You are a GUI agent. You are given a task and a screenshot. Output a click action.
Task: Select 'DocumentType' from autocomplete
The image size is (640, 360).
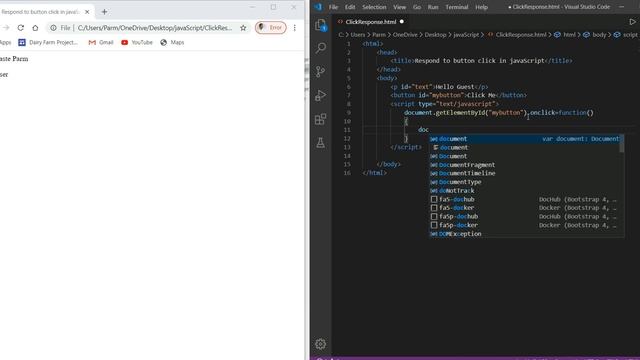coord(525,182)
